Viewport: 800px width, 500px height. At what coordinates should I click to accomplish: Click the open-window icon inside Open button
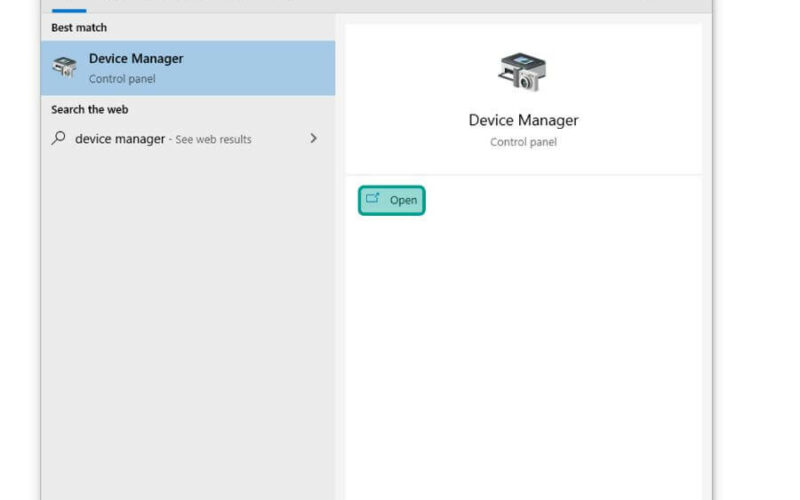(x=373, y=198)
